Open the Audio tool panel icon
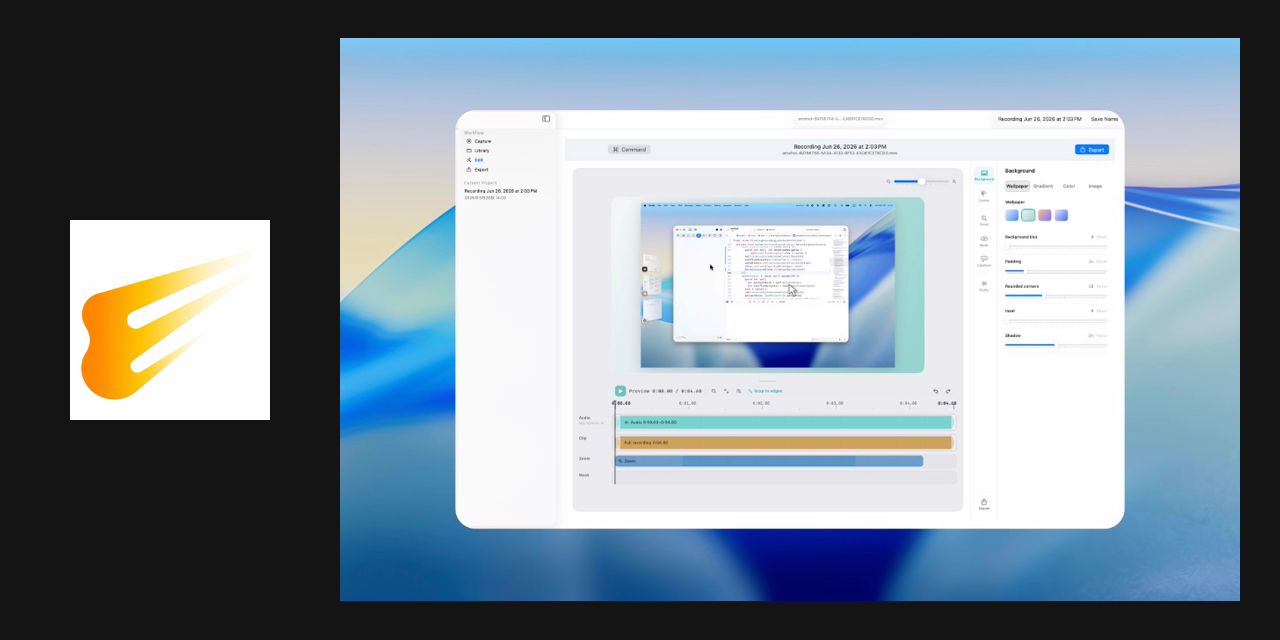The image size is (1280, 640). point(984,285)
